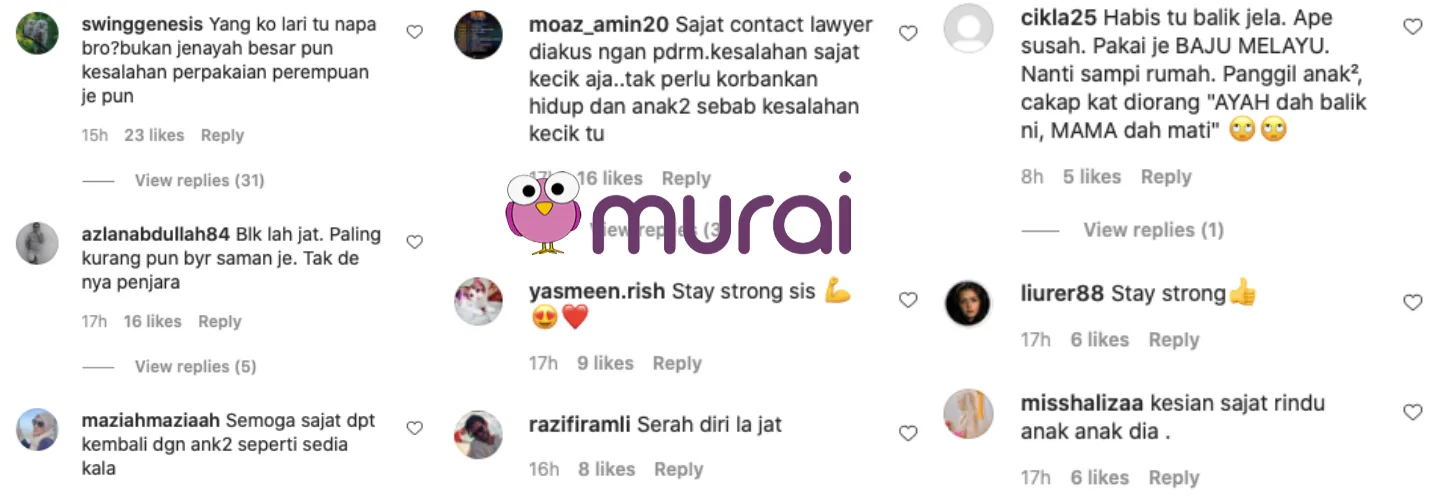Expand View replies (1) under cikla25
The width and height of the screenshot is (1438, 500).
(x=1153, y=230)
